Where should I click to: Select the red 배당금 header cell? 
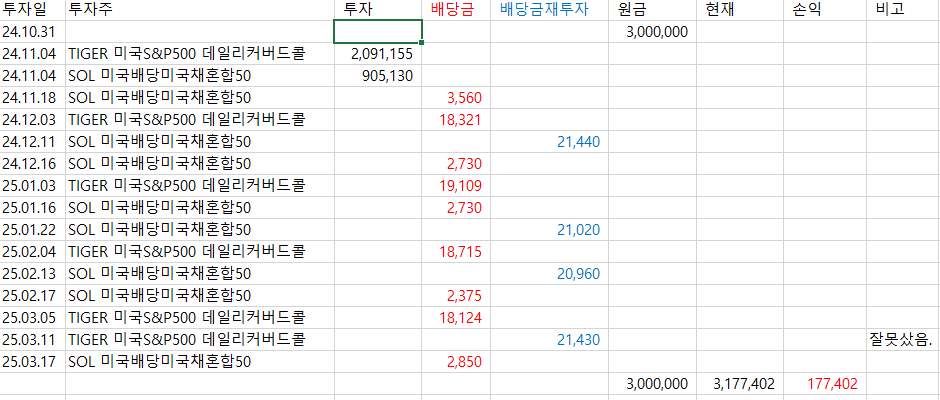pyautogui.click(x=456, y=10)
